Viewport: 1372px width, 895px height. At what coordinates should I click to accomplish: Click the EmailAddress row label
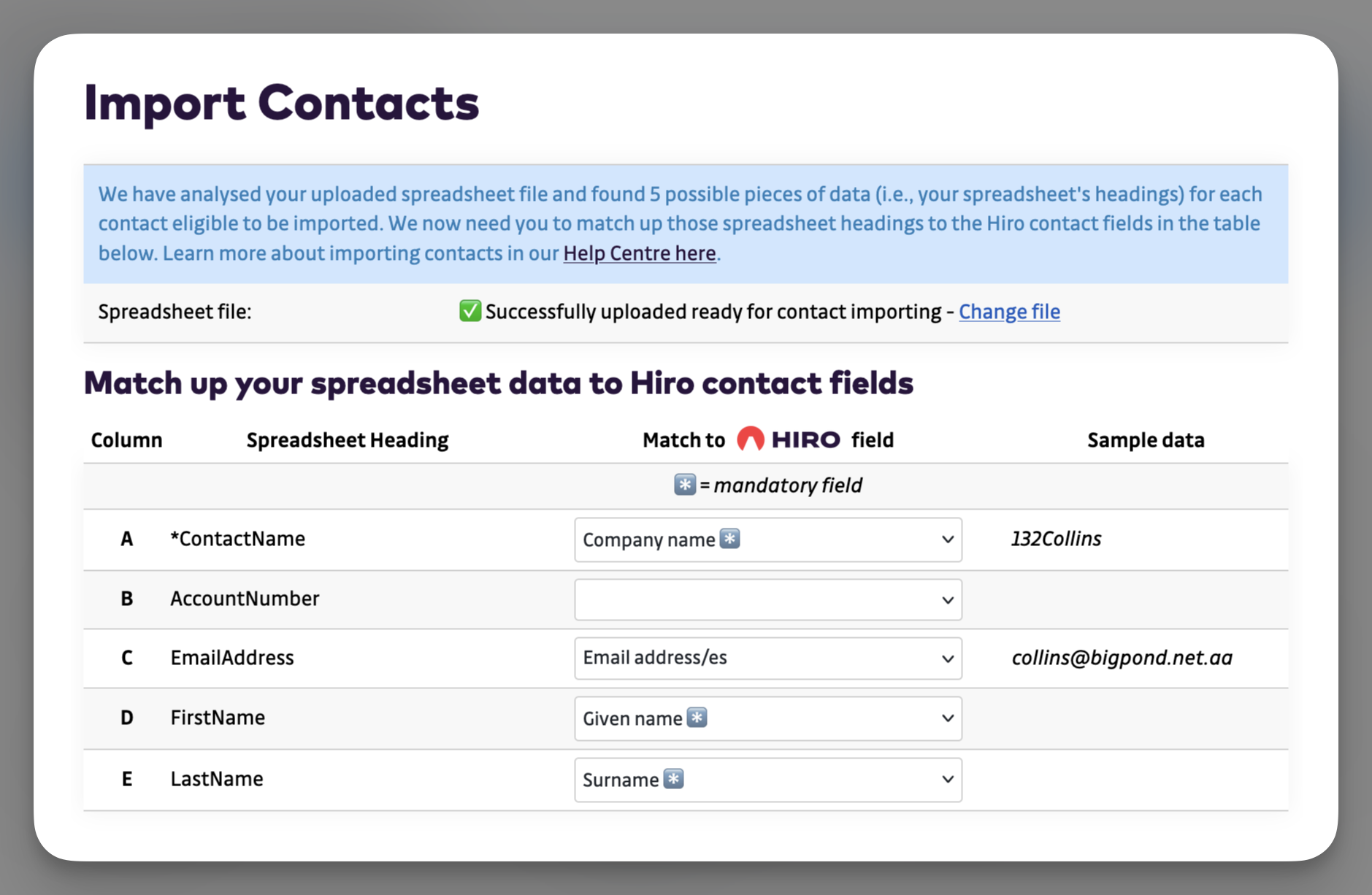coord(232,658)
